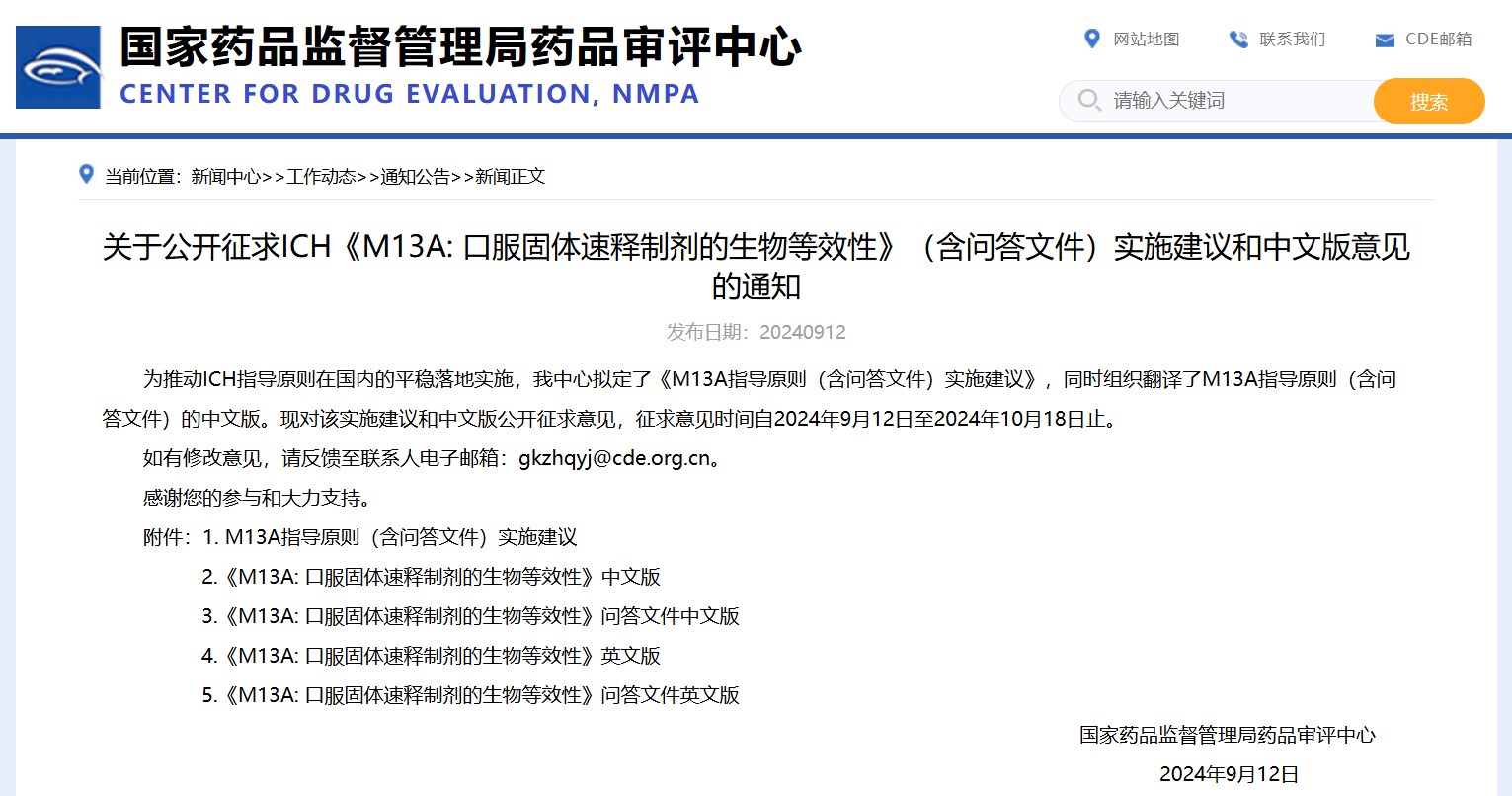Screen dimensions: 1512x796
Task: Click the site map pin icon
Action: coord(1091,39)
